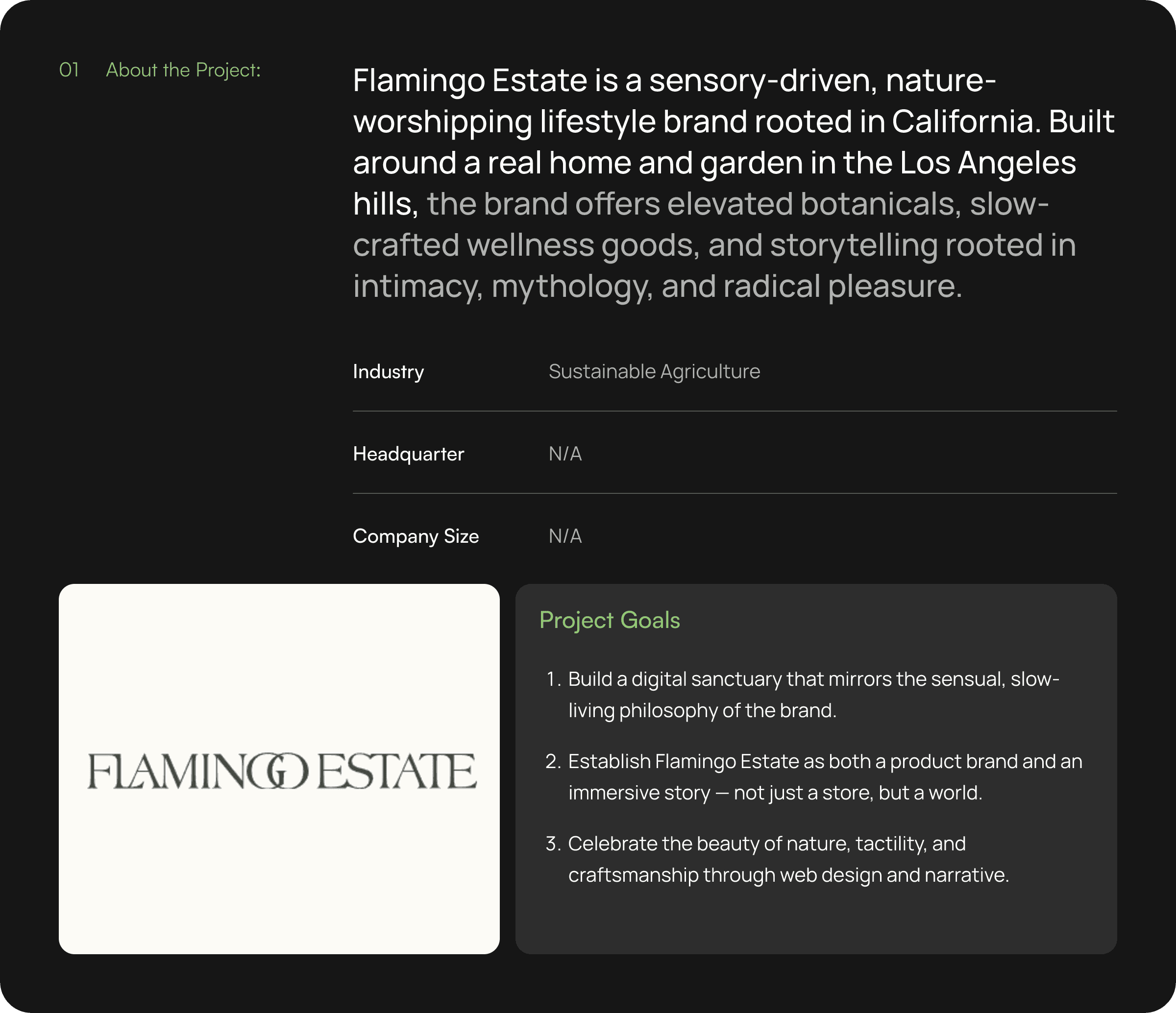Click the Headquarter row label

(x=408, y=454)
